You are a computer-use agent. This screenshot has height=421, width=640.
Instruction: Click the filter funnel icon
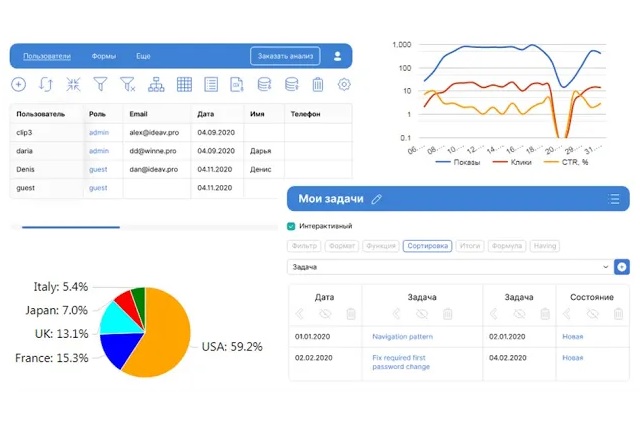click(100, 85)
